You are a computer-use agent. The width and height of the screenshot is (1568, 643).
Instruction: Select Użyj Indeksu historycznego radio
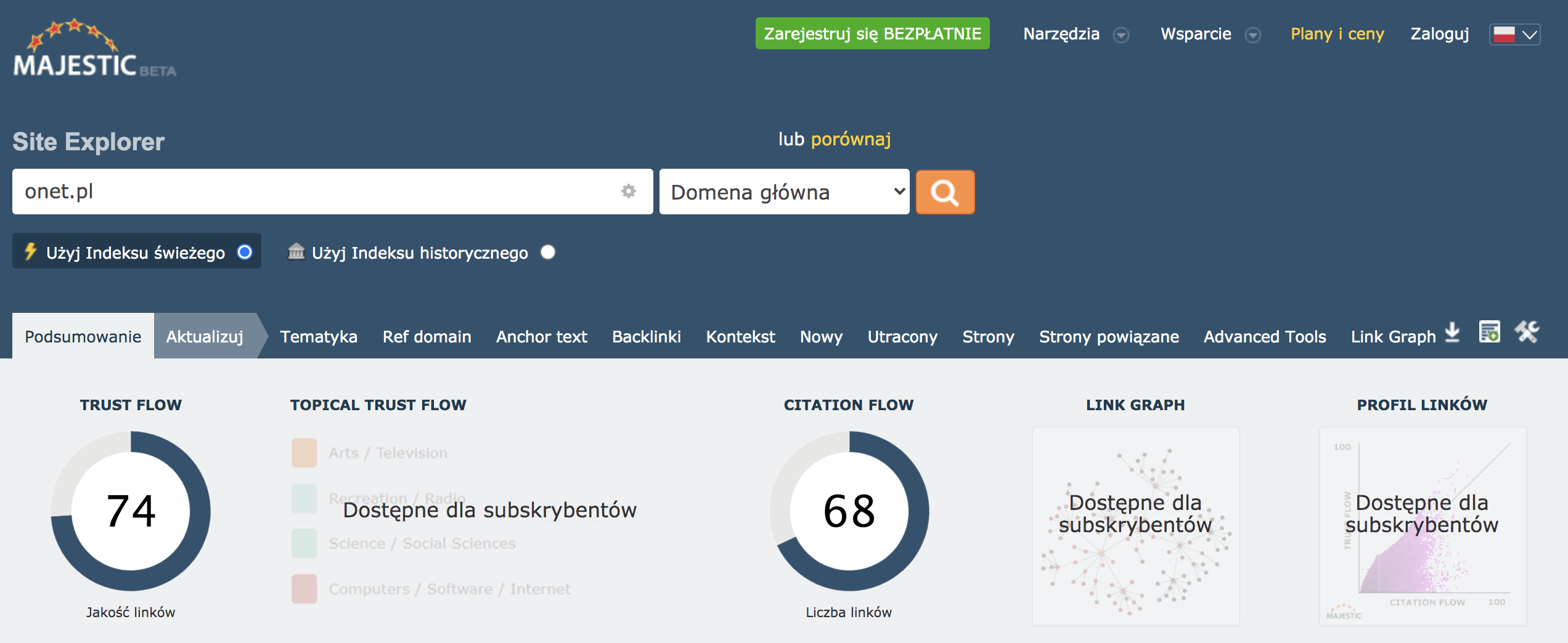[548, 252]
